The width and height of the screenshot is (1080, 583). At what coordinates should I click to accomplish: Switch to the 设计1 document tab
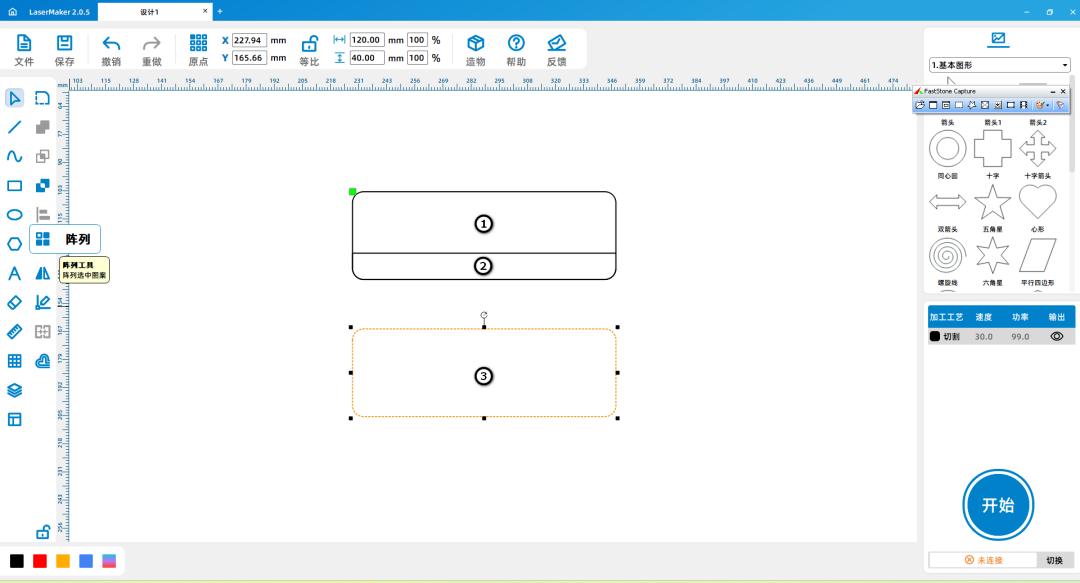150,11
